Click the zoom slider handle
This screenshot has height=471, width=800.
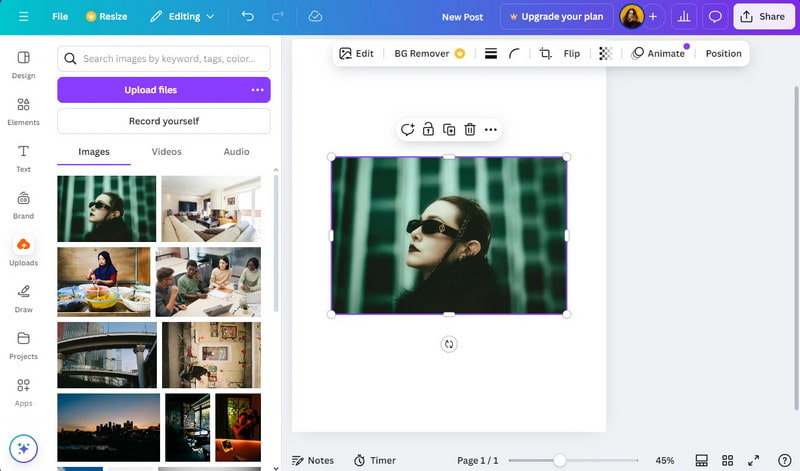(x=560, y=460)
